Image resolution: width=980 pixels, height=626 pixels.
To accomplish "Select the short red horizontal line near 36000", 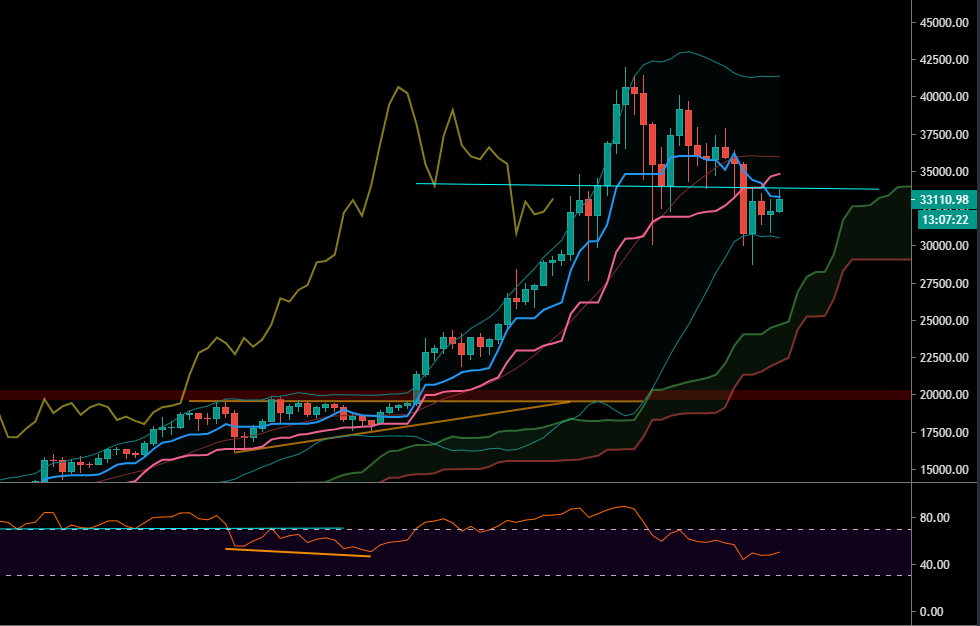I will tap(760, 156).
